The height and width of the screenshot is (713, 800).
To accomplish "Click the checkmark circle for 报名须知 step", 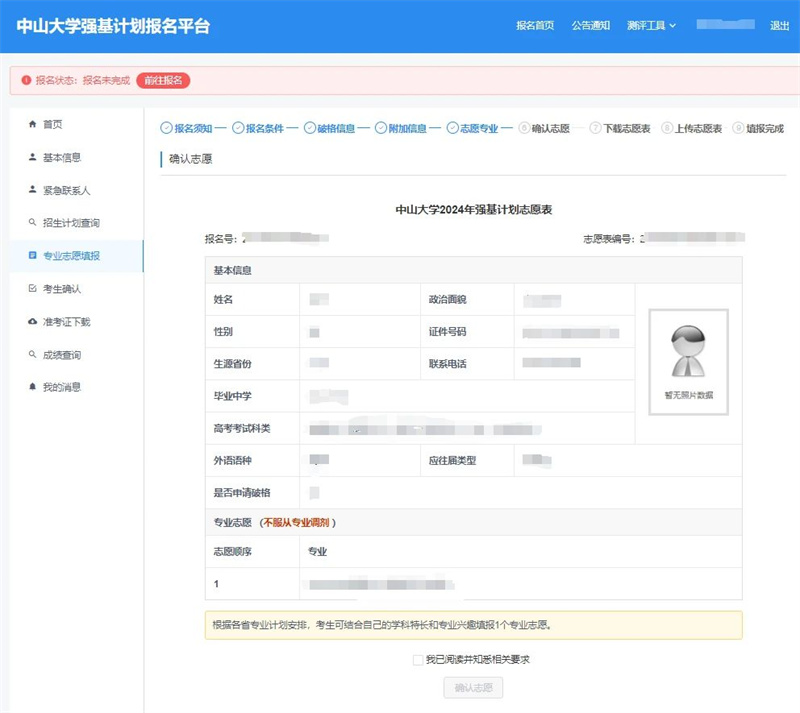I will click(166, 128).
